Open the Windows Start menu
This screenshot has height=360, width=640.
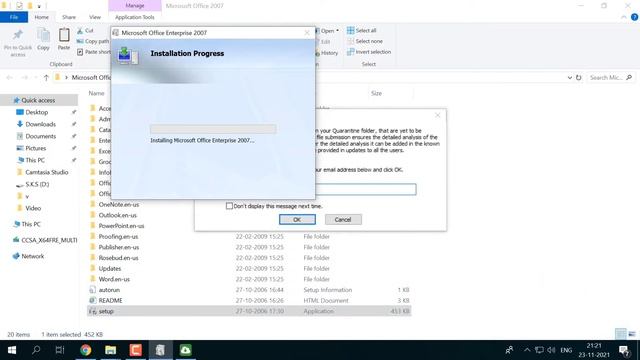click(x=12, y=350)
